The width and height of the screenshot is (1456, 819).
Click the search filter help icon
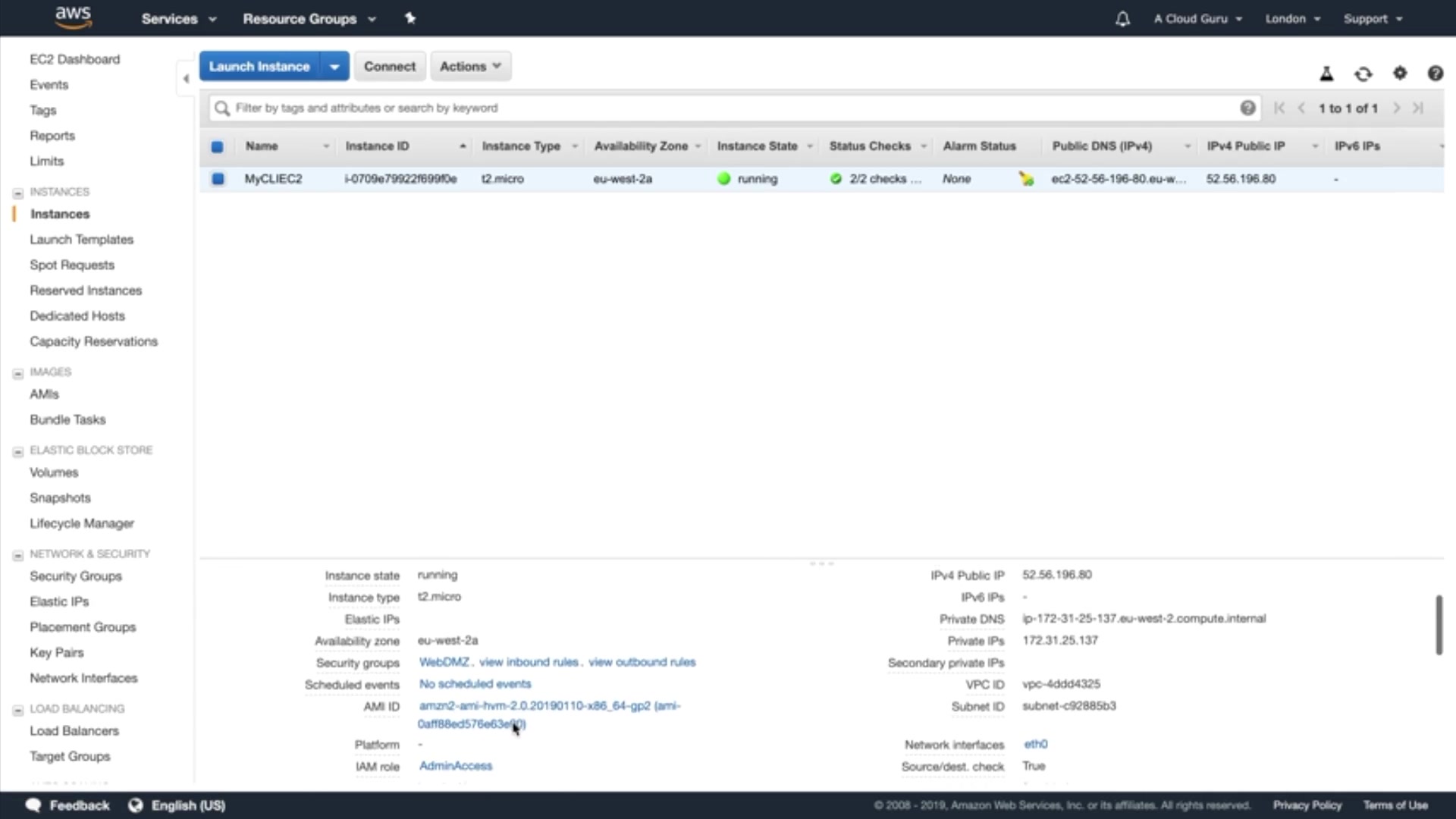coord(1247,108)
